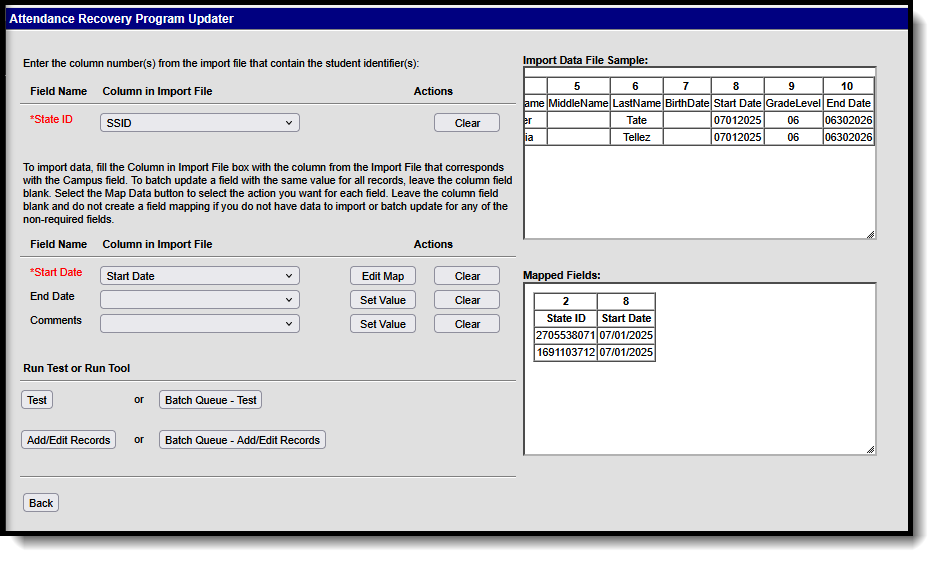Select 'Start Date' header in import sample table
Viewport: 938px width, 561px height.
(737, 103)
